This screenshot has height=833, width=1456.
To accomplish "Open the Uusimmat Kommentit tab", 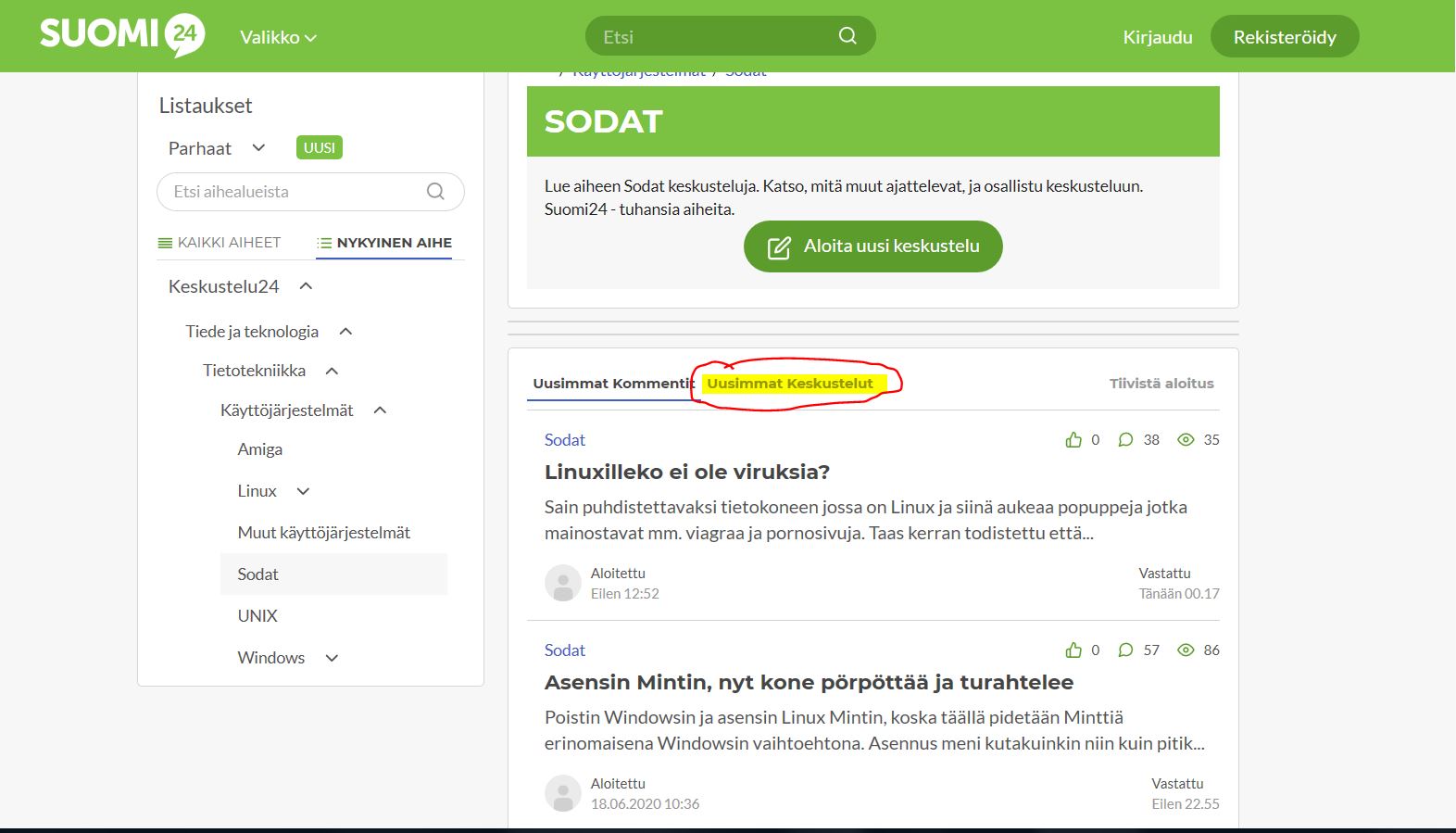I will pyautogui.click(x=611, y=384).
